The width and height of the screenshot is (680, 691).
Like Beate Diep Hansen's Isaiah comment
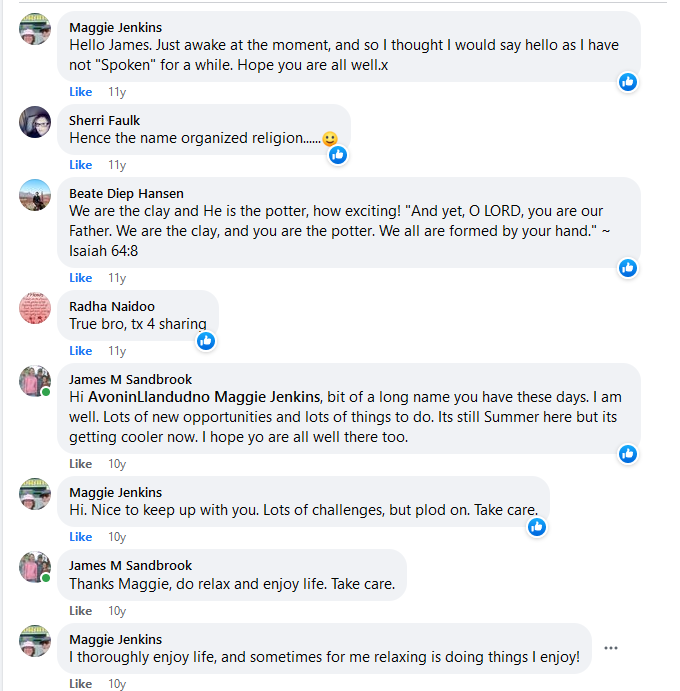point(80,278)
